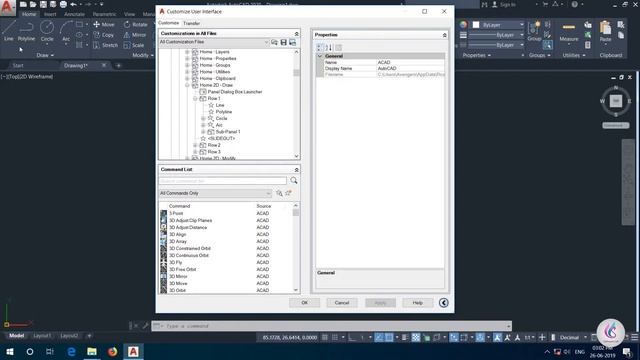Image resolution: width=640 pixels, height=360 pixels.
Task: Toggle grid display in status bar
Action: tap(325, 337)
